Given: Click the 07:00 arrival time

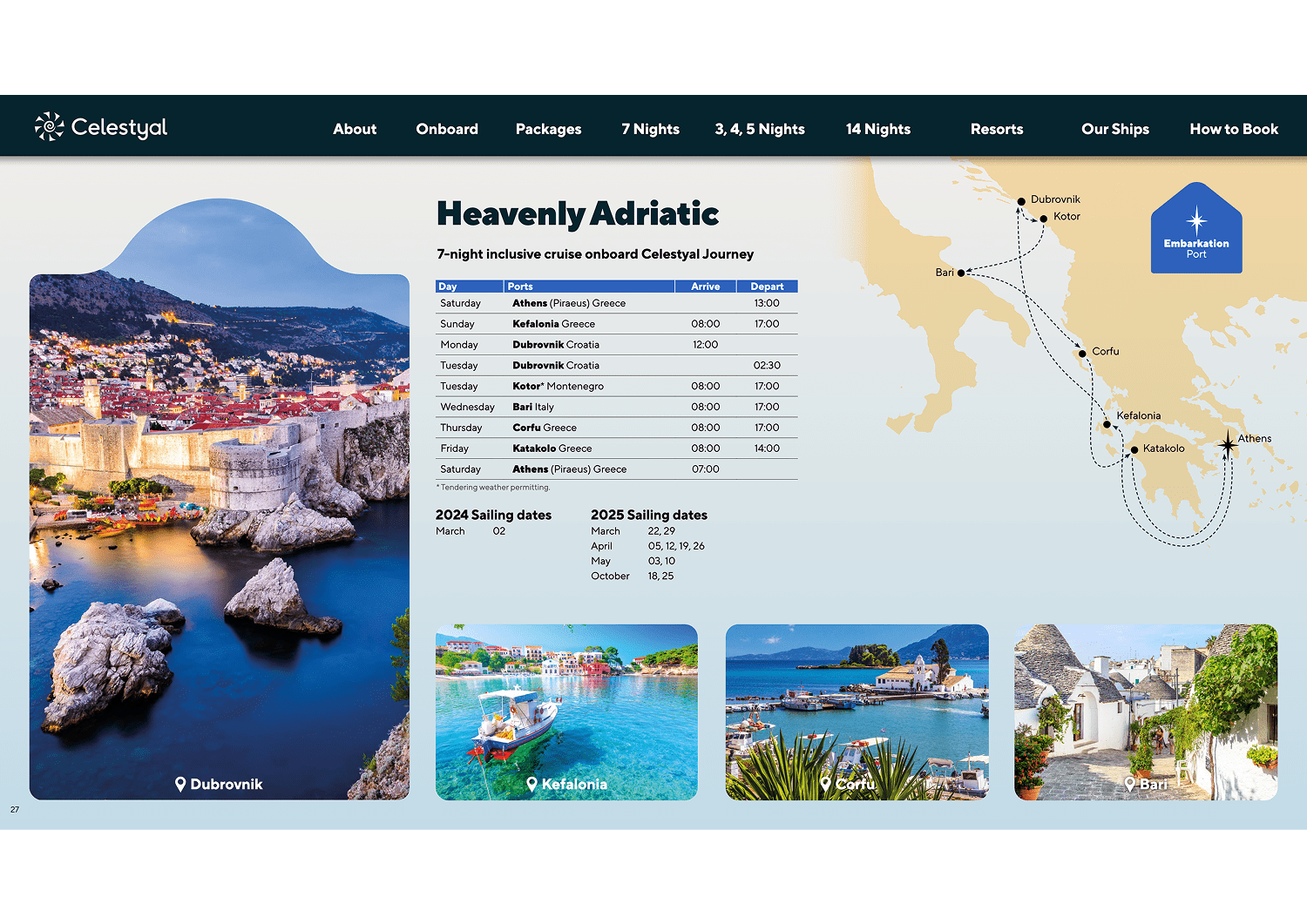Looking at the screenshot, I should [x=706, y=469].
